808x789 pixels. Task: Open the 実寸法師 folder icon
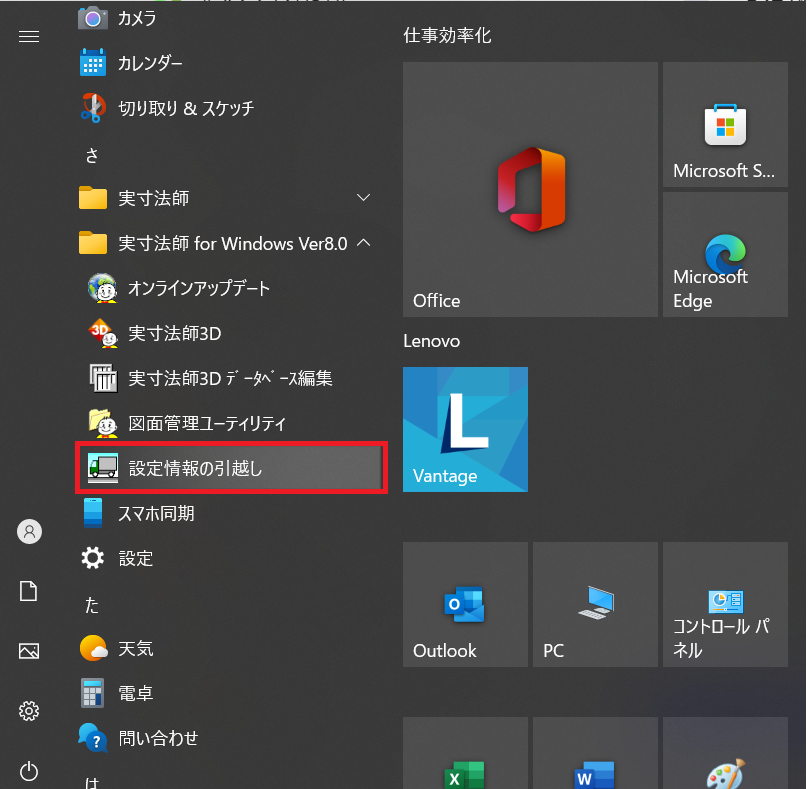coord(93,198)
